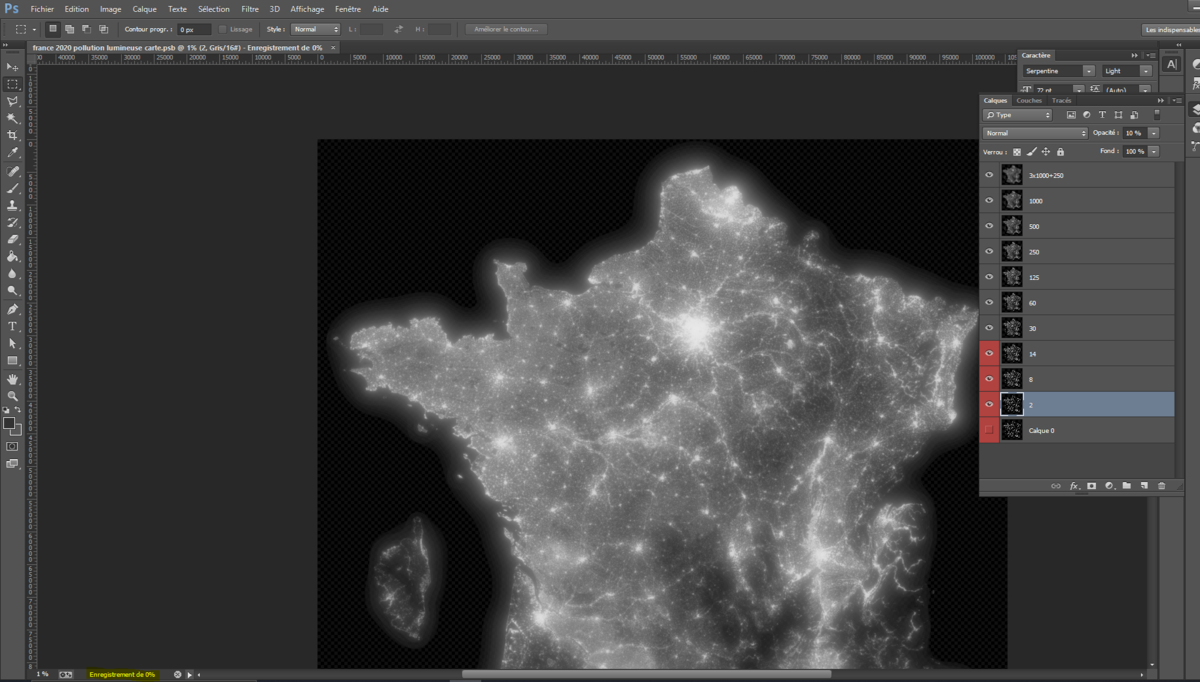Hide the layer named 125
The image size is (1200, 682).
click(989, 277)
